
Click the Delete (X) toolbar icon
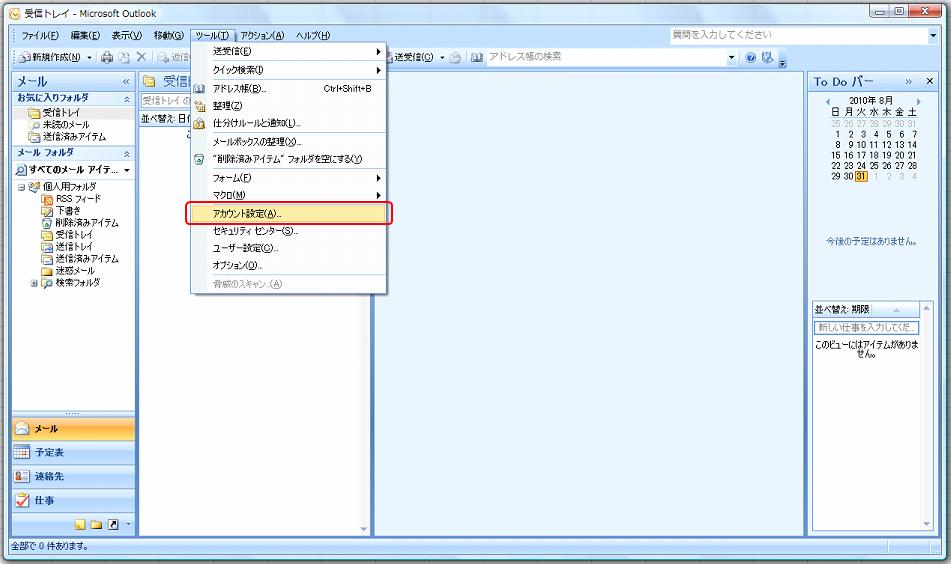141,57
